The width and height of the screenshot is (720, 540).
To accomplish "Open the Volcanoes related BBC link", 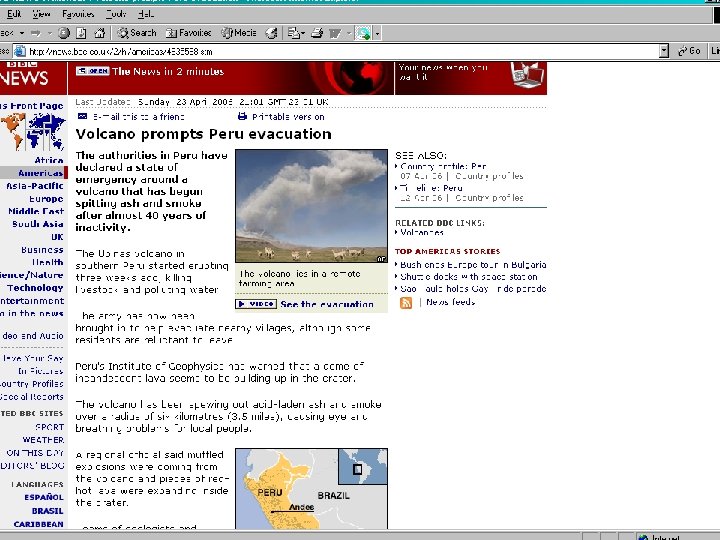I will (x=422, y=232).
